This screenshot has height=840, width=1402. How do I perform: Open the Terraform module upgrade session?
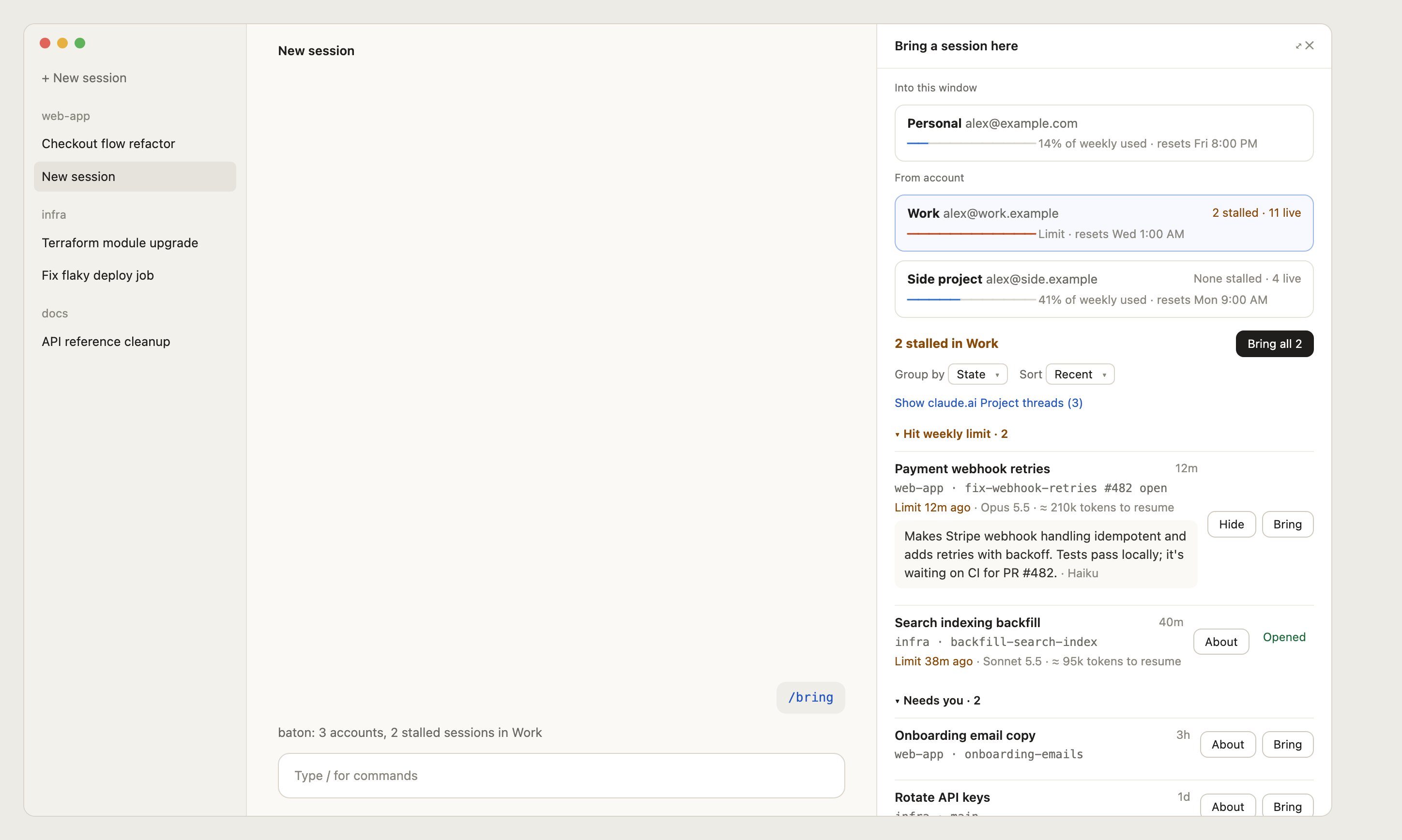[135, 243]
